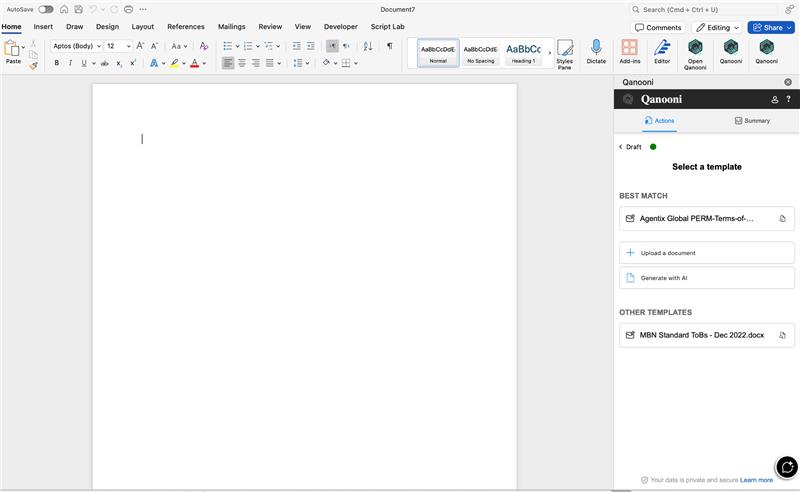Launch the Editor tool
The height and width of the screenshot is (492, 800).
coord(662,52)
